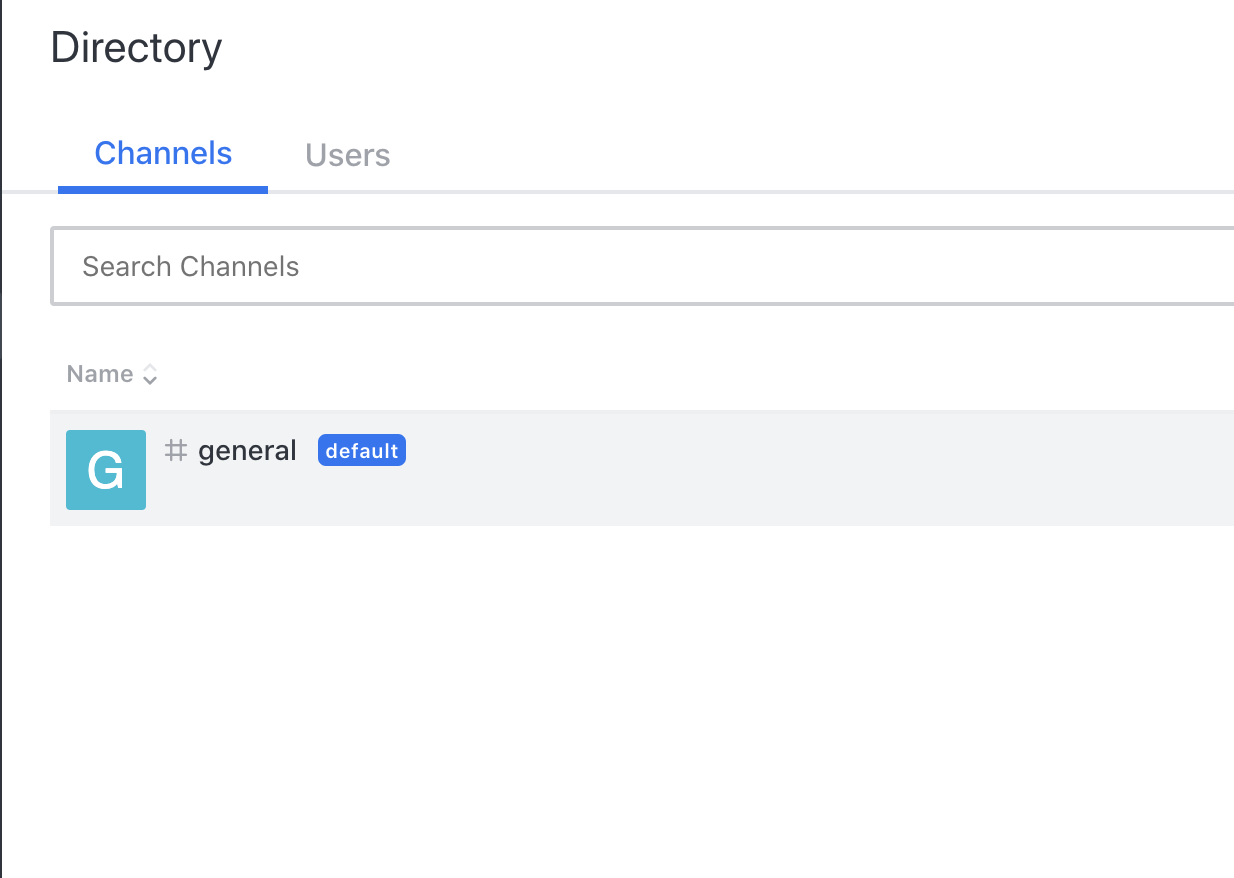This screenshot has width=1234, height=878.
Task: Open the general channel name link
Action: [247, 451]
